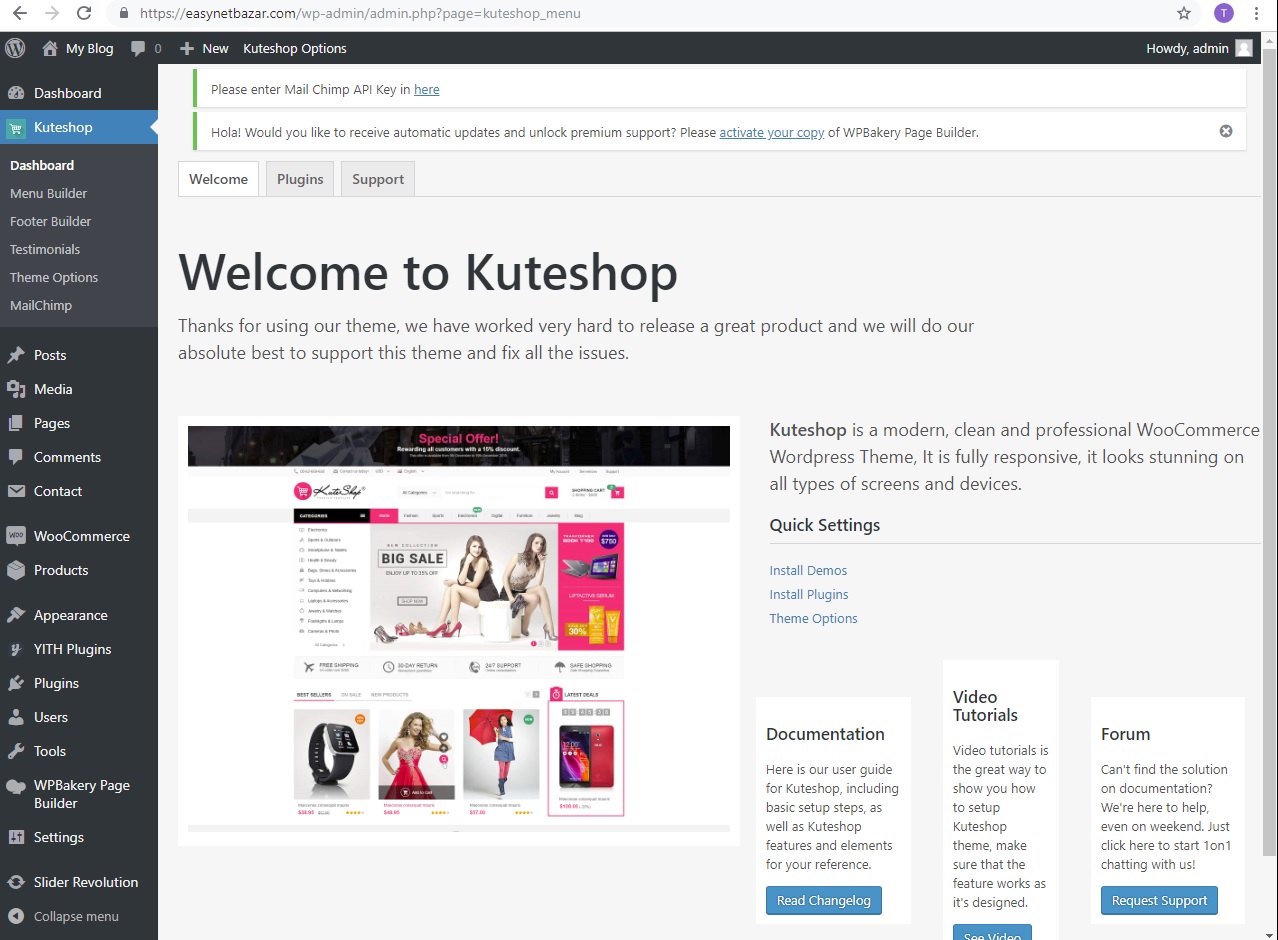
Task: Click the Collapse menu arrow icon
Action: [16, 916]
